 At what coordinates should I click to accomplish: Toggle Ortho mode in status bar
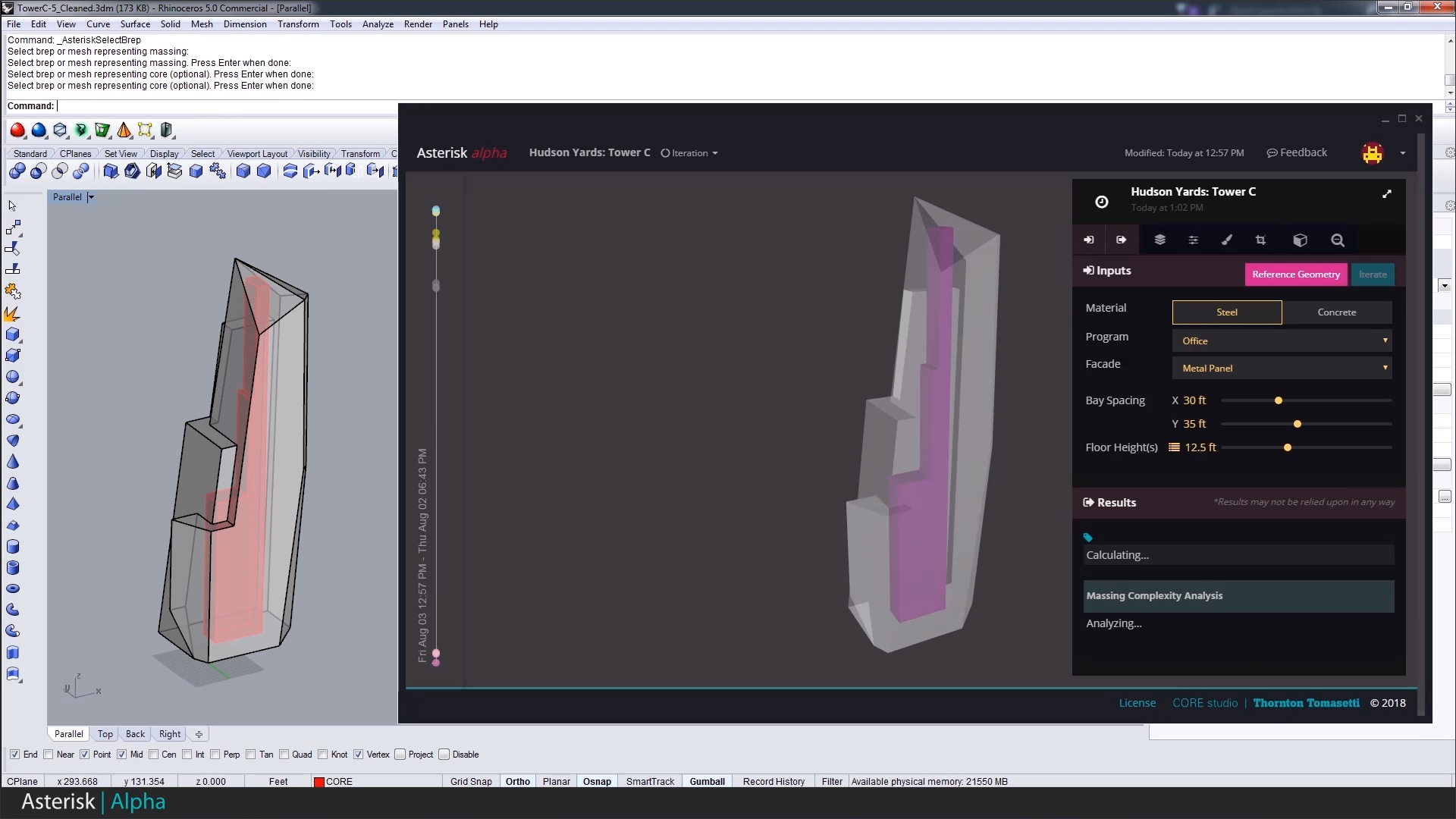[x=518, y=782]
